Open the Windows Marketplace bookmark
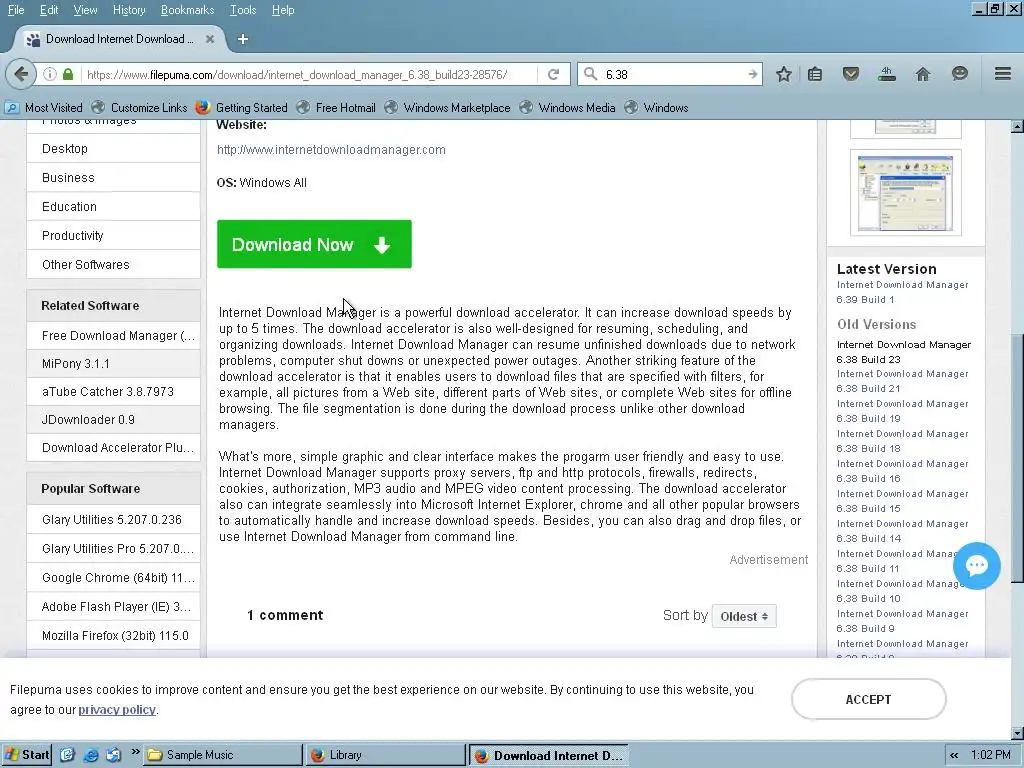1024x768 pixels. (x=447, y=108)
